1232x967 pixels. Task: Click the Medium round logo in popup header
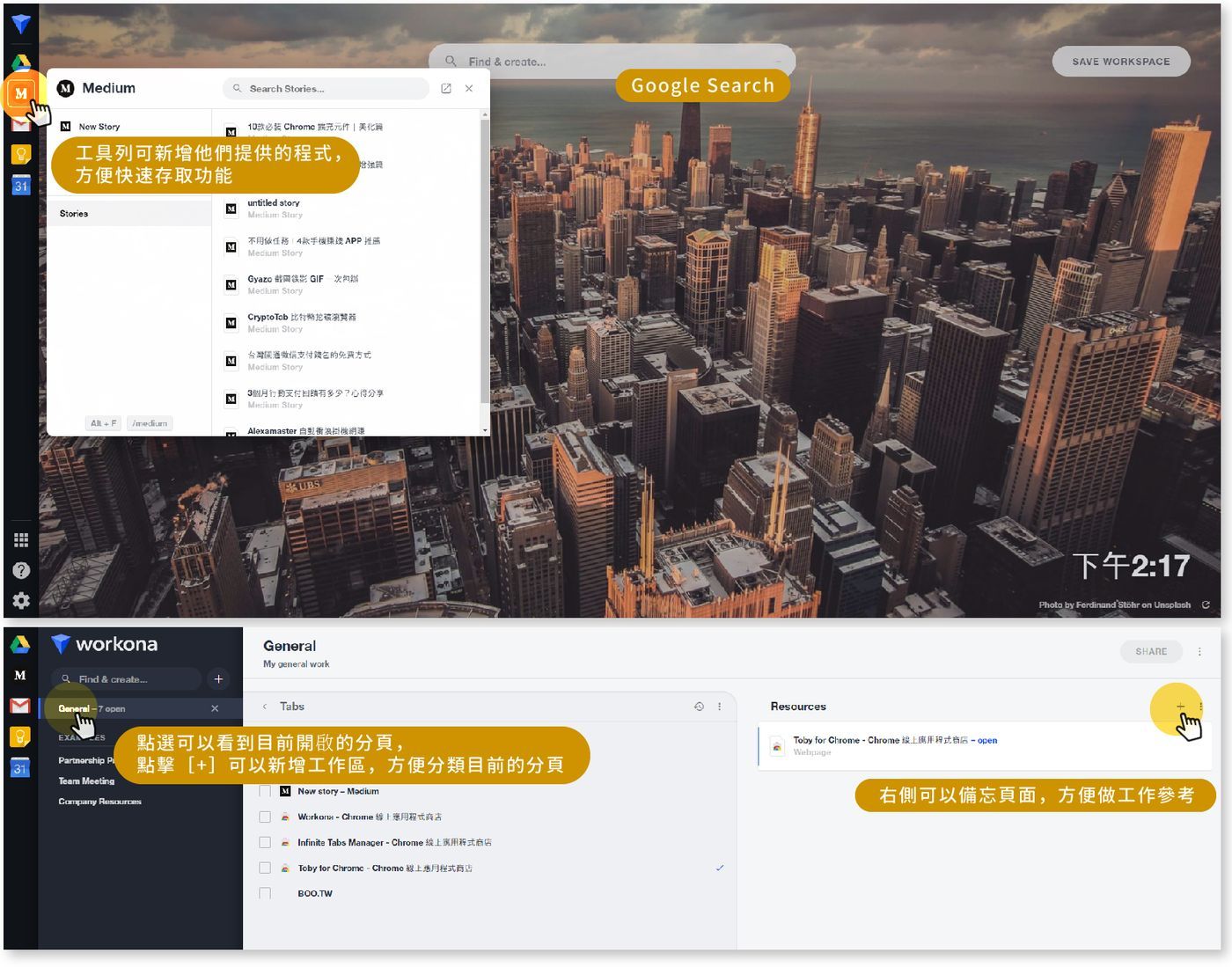65,88
